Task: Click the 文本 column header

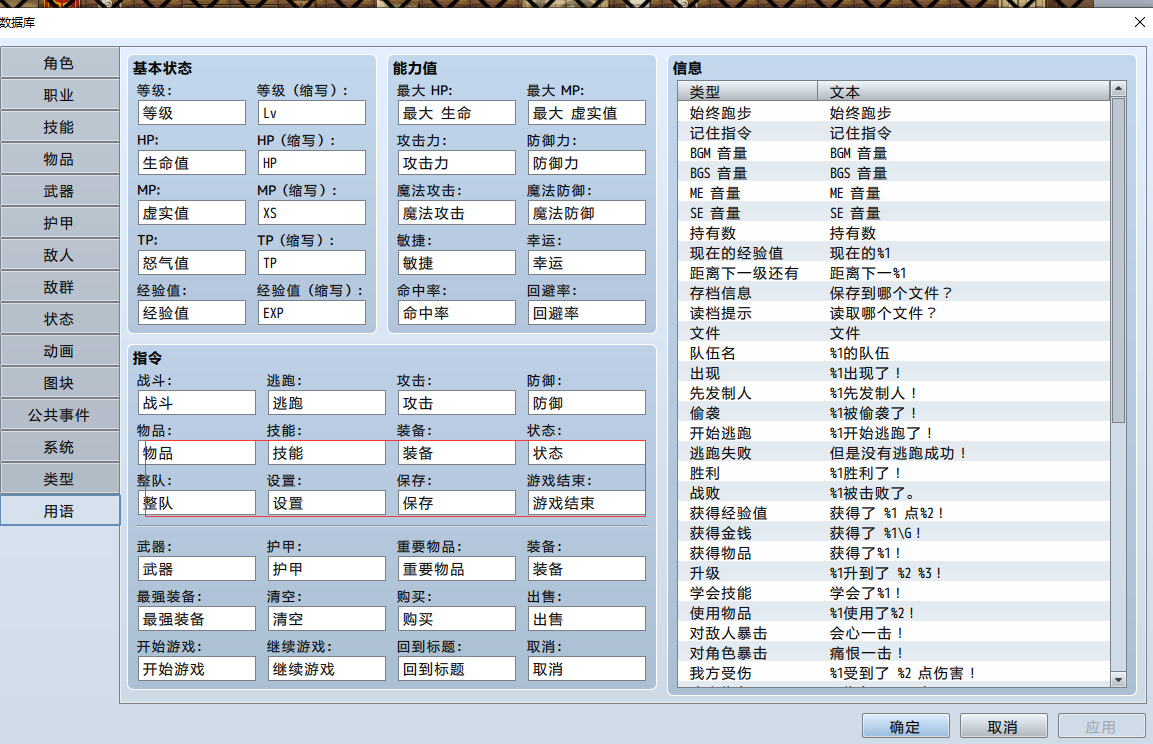Action: pos(963,91)
